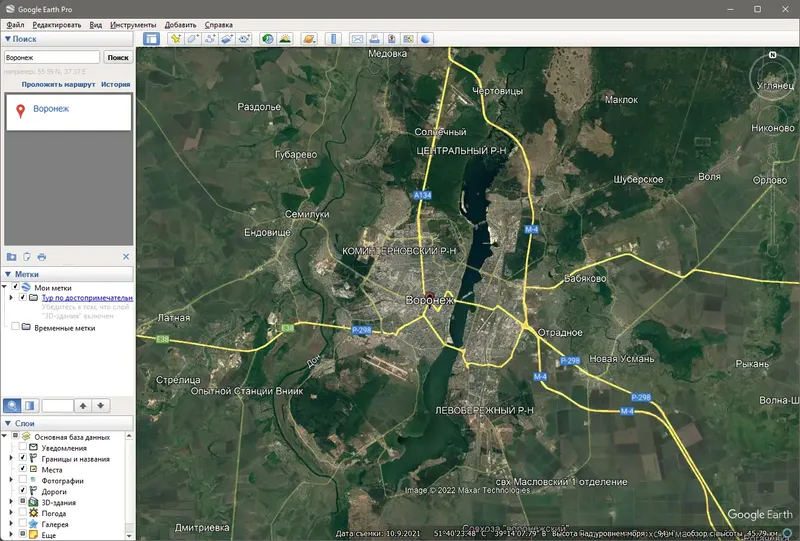
Task: Click the Save Image toolbar icon
Action: pyautogui.click(x=391, y=39)
